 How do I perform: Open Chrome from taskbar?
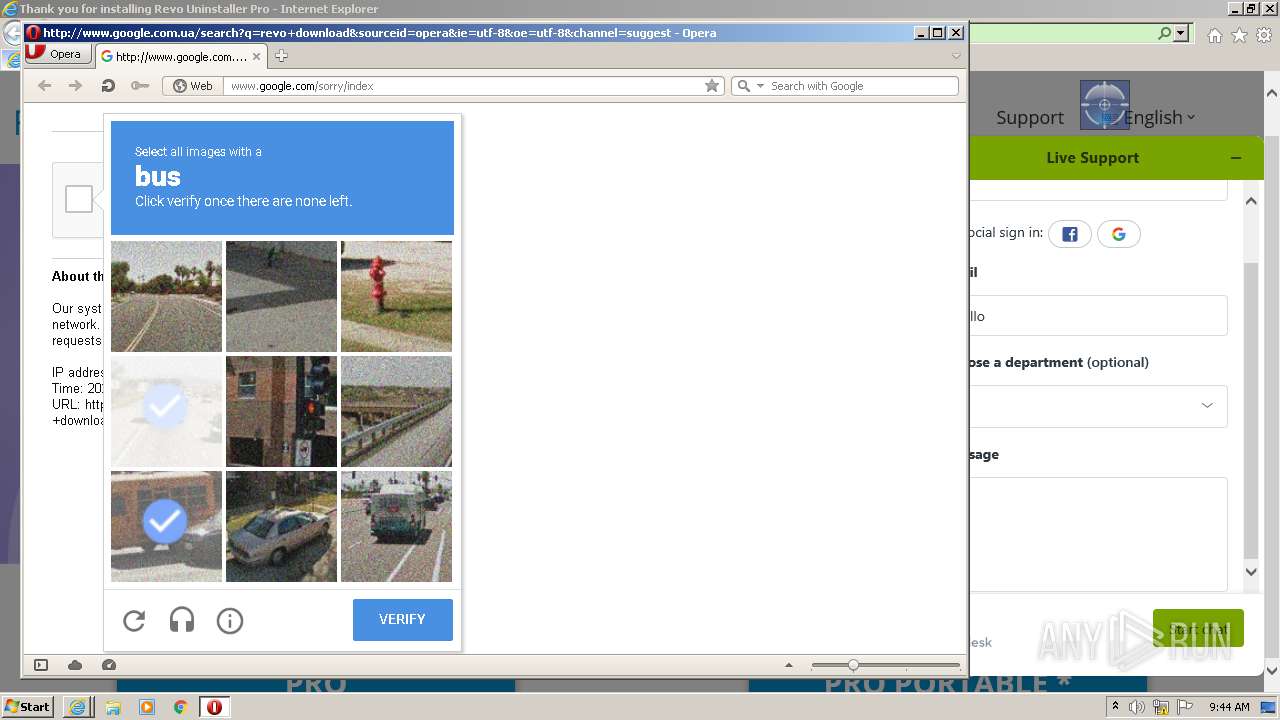181,707
